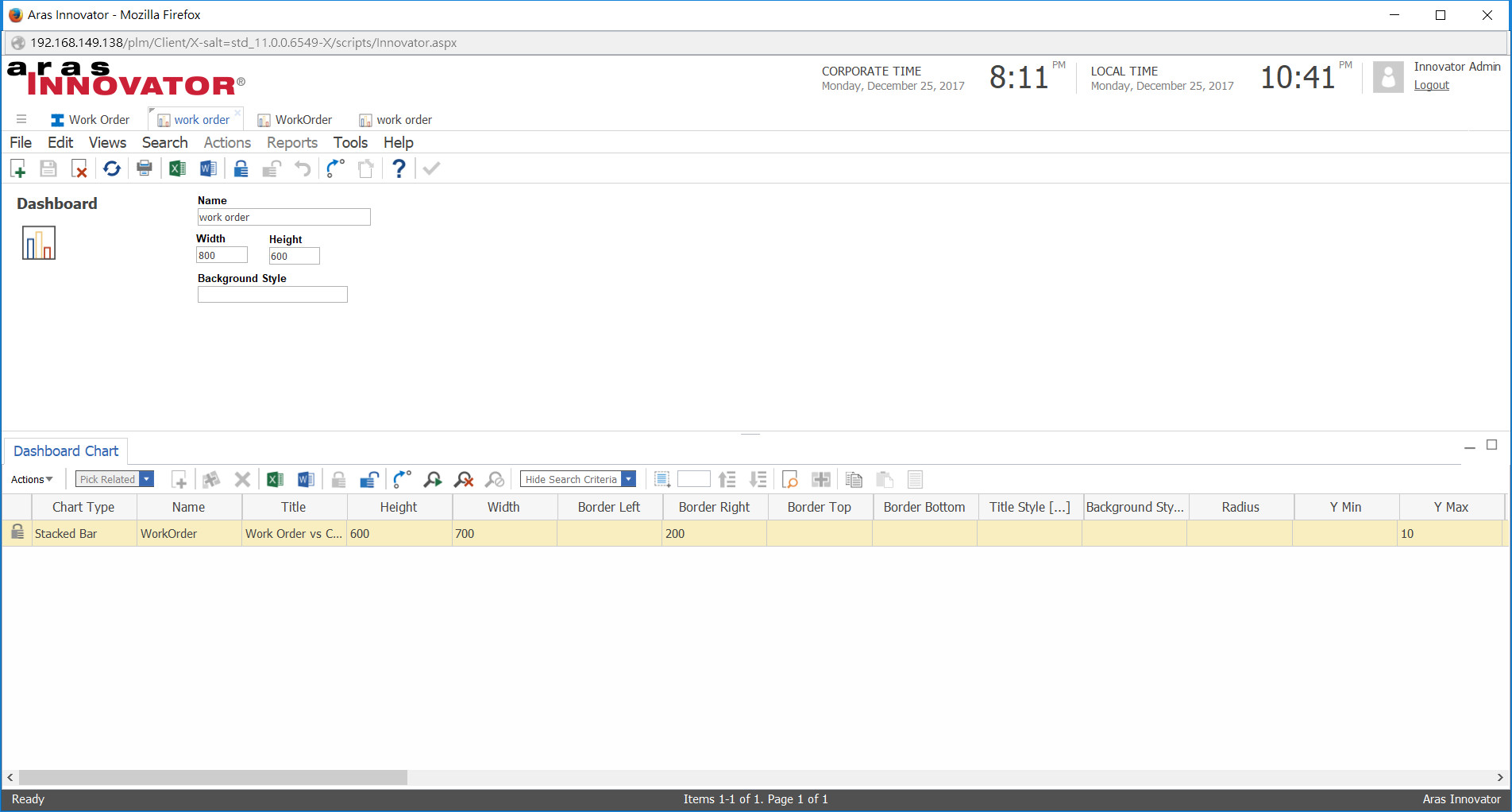
Task: Switch to the Work Order tab
Action: pos(90,119)
